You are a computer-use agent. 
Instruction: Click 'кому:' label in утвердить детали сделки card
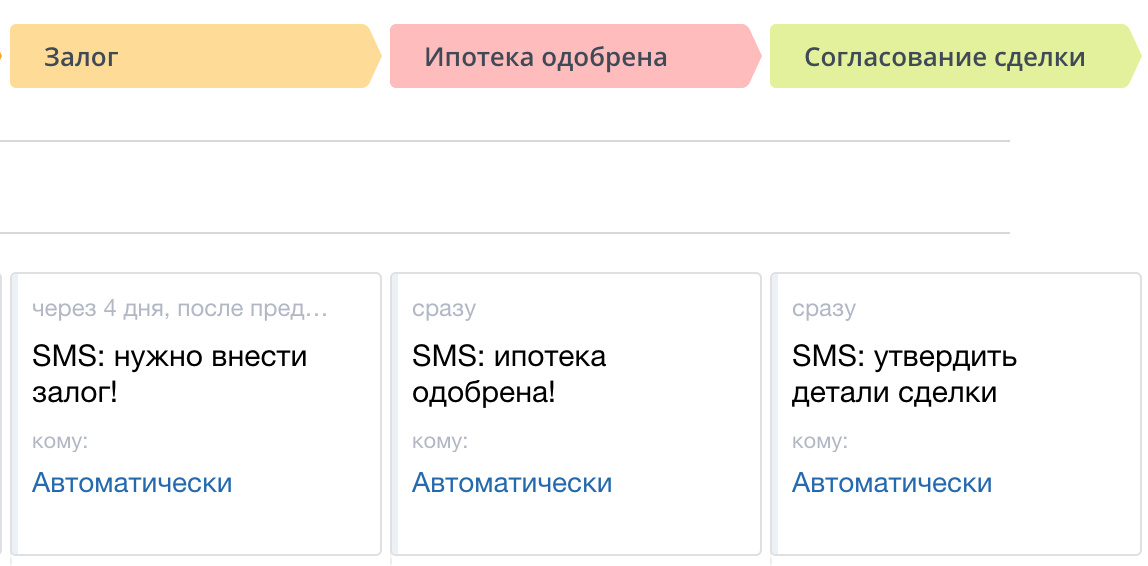pyautogui.click(x=820, y=441)
